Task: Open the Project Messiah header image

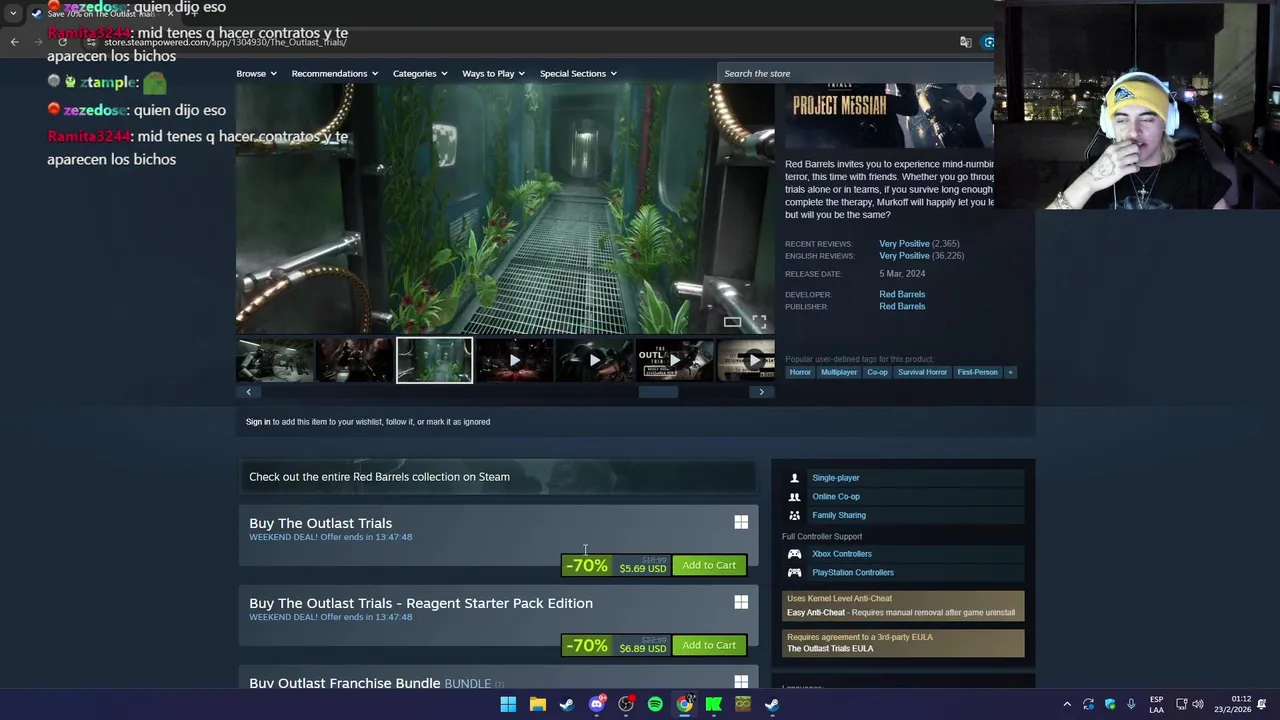Action: point(889,116)
